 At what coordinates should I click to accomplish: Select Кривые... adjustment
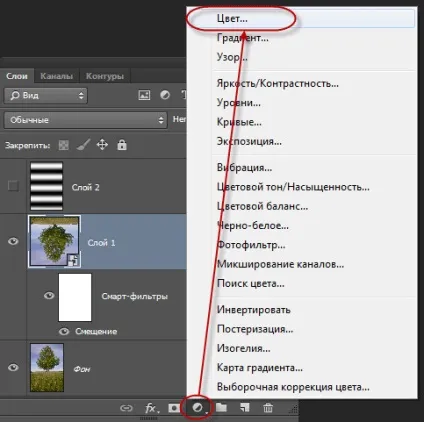(x=302, y=122)
